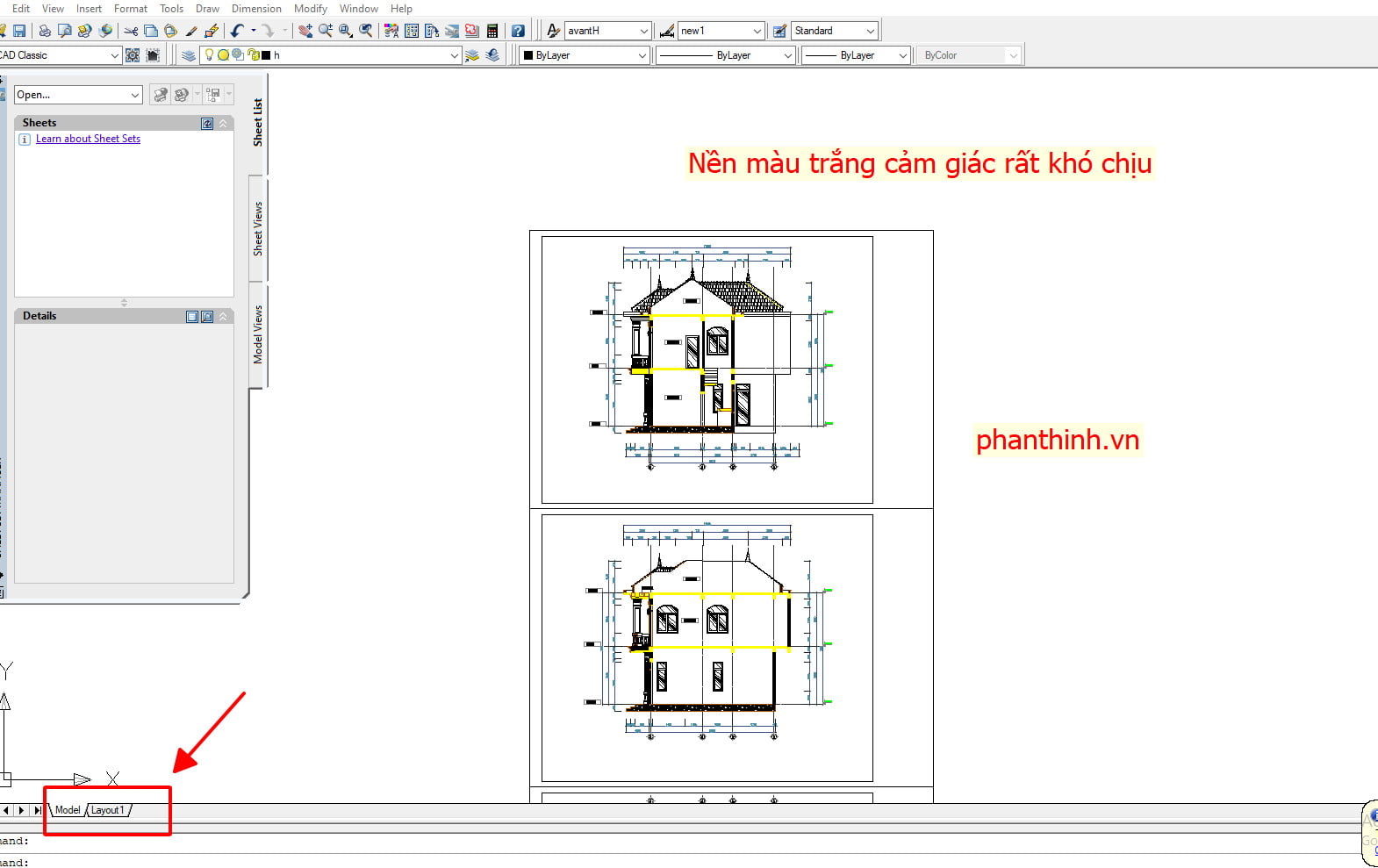Open the Markup Set Manager icon
Image resolution: width=1378 pixels, height=868 pixels.
(472, 31)
